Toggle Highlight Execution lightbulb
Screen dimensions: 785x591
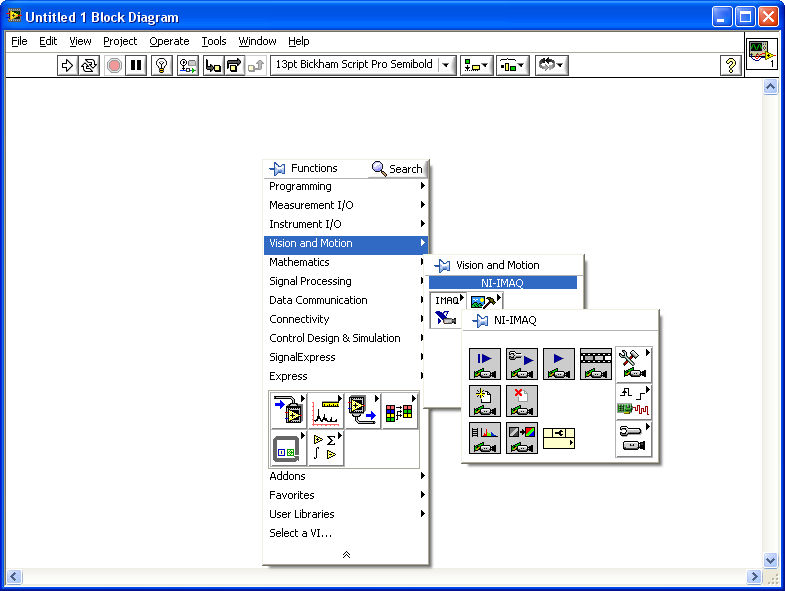tap(162, 65)
